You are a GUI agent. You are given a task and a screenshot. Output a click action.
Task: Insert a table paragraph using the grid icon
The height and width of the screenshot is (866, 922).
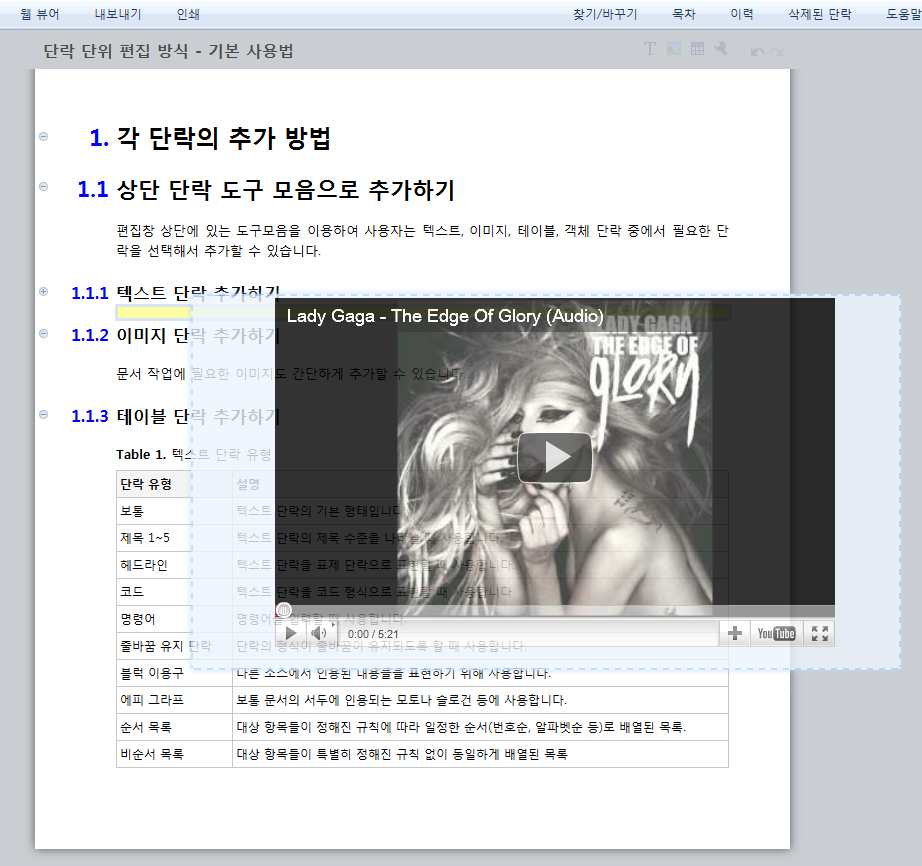[x=697, y=49]
